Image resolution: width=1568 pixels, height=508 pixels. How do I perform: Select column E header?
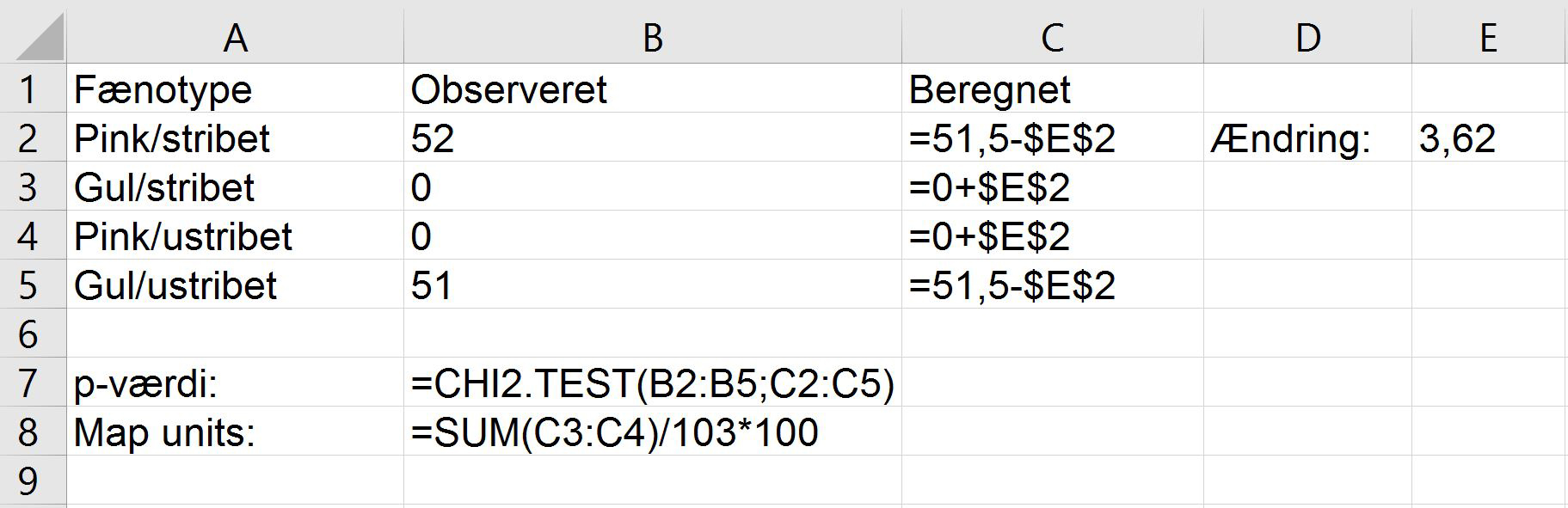tap(1488, 38)
